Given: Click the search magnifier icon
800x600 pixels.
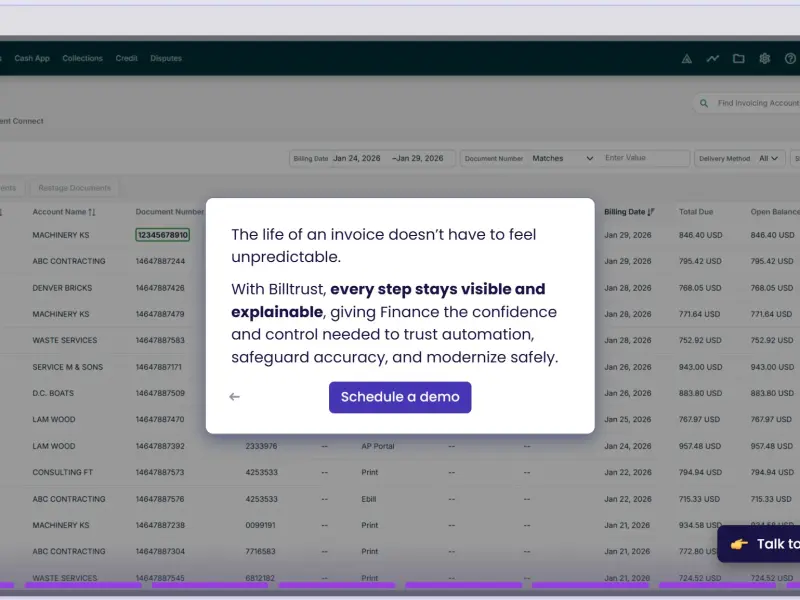Looking at the screenshot, I should [x=704, y=103].
